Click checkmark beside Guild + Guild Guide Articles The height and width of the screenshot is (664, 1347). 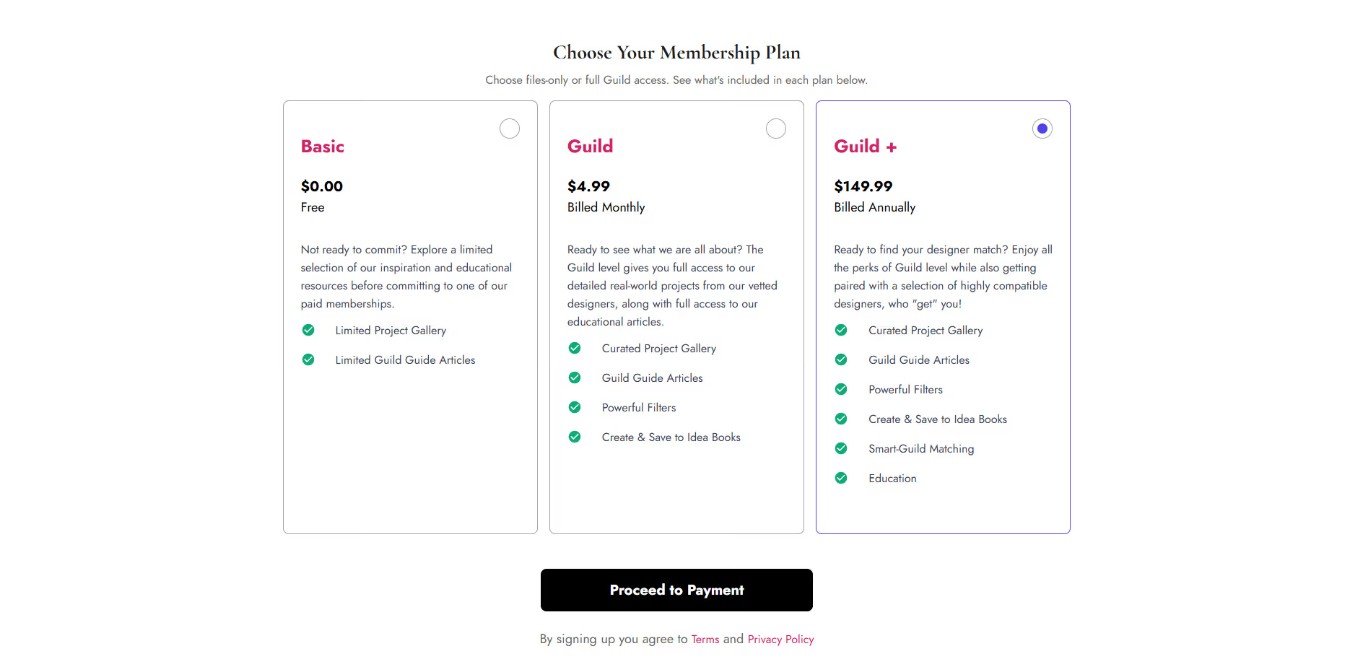(x=841, y=360)
